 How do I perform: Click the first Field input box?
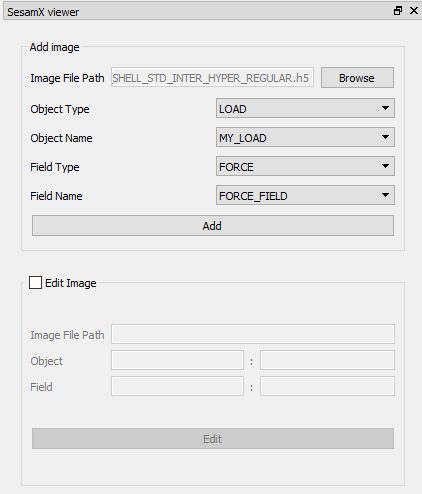pyautogui.click(x=177, y=386)
